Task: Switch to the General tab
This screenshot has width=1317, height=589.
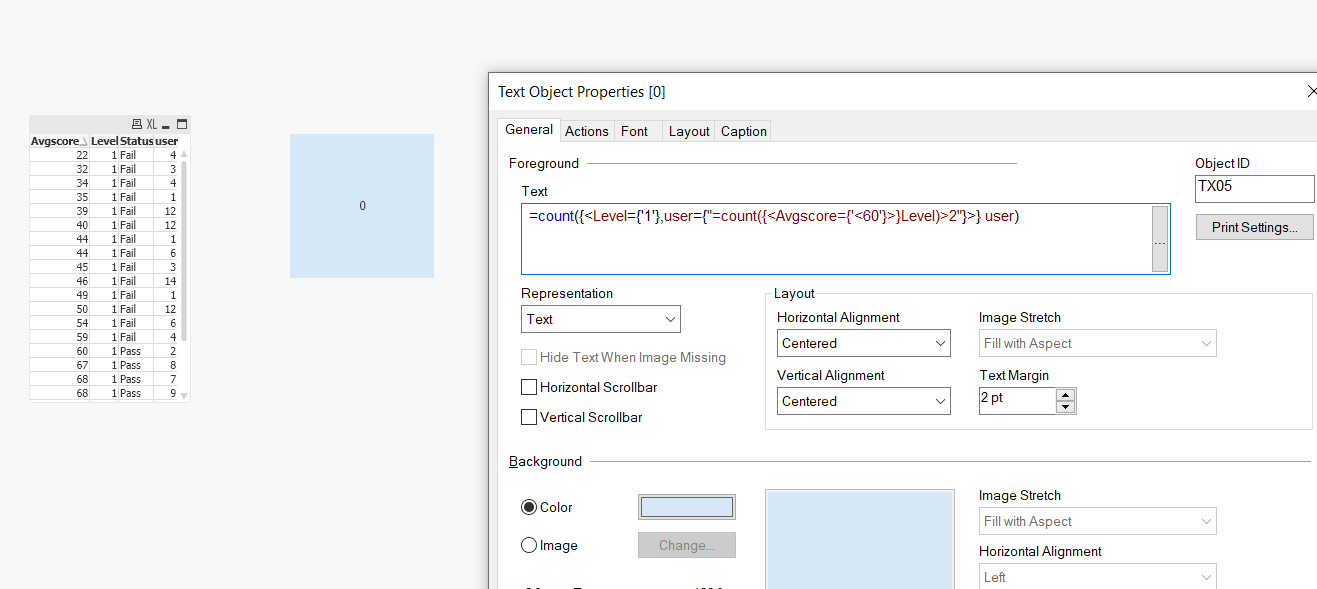Action: point(529,130)
